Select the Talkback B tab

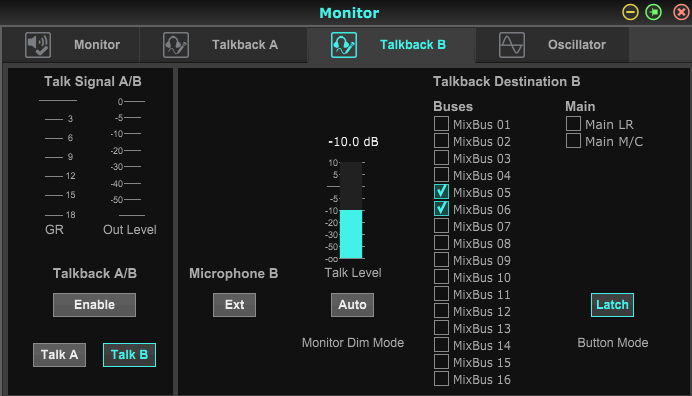click(x=391, y=45)
